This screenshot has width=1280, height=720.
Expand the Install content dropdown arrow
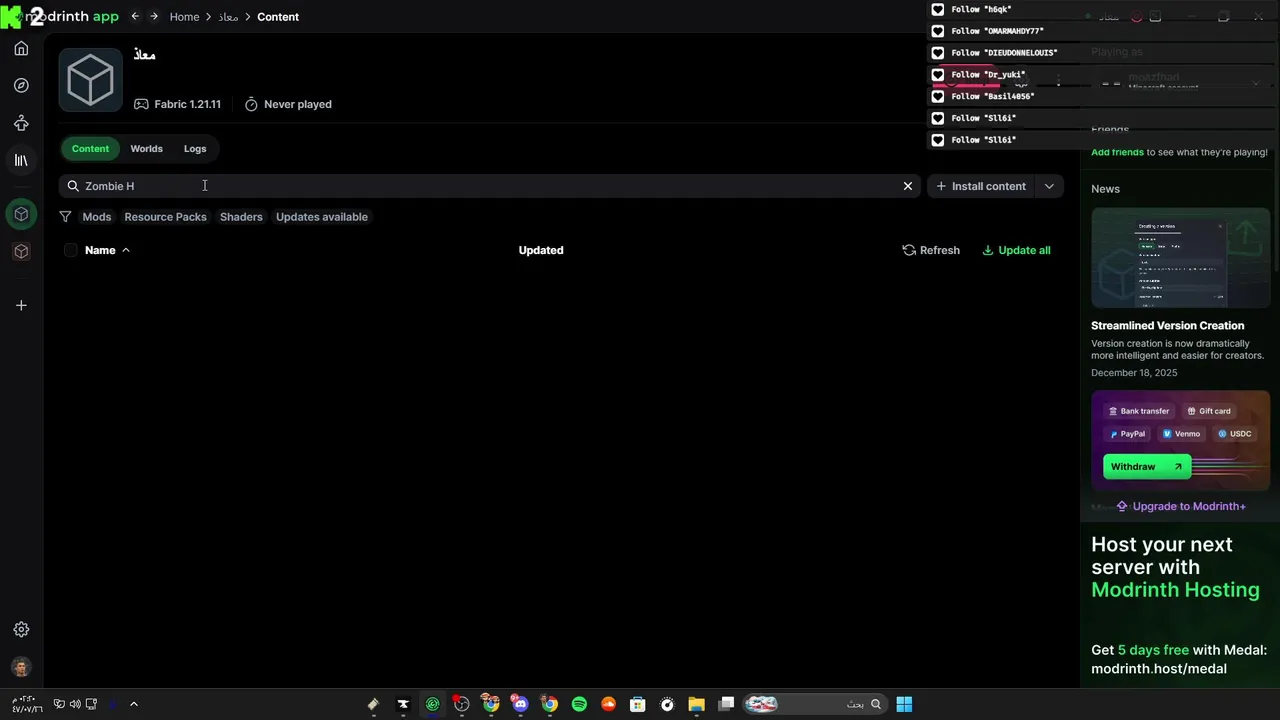point(1049,186)
